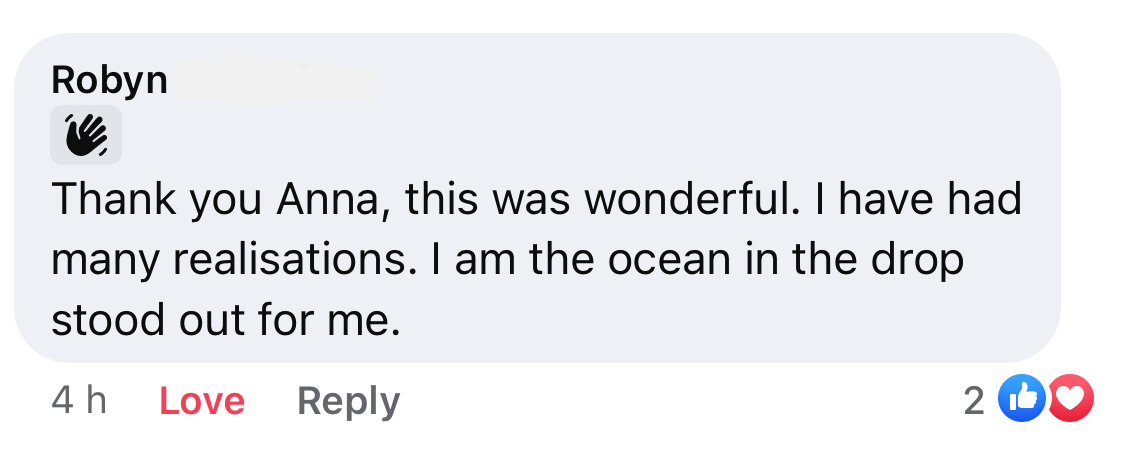
Task: Click the waving hand badge icon
Action: (86, 135)
